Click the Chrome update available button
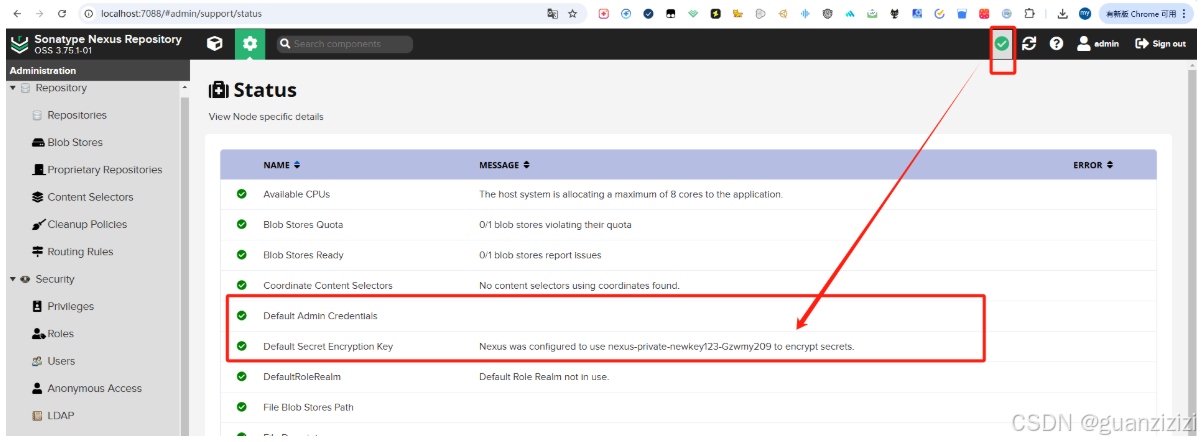1201x442 pixels. (x=1146, y=14)
